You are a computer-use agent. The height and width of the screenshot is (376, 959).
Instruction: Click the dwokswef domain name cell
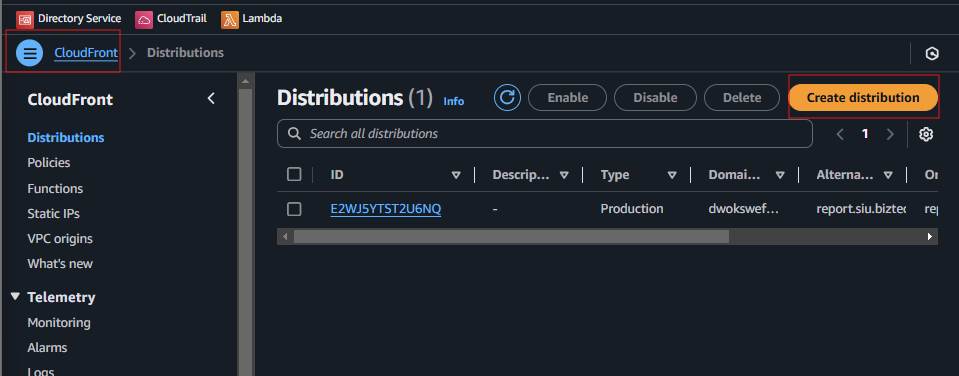744,209
